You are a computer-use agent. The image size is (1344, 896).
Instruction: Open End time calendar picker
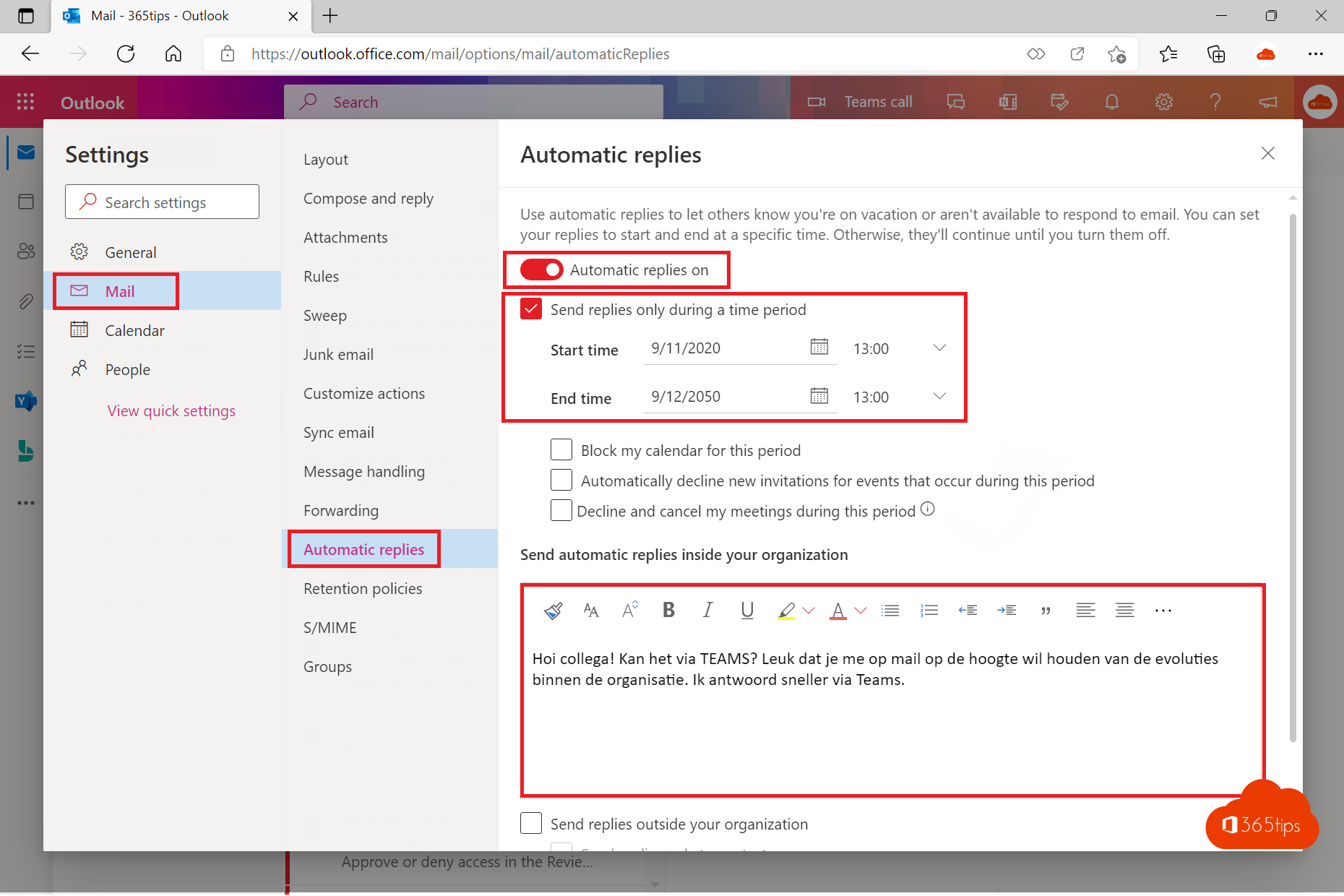point(819,396)
